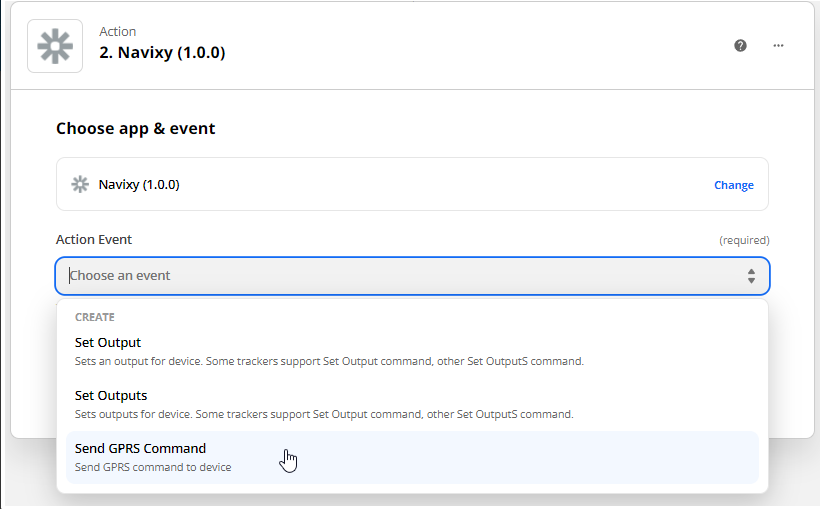Select the Set Output event

(413, 352)
